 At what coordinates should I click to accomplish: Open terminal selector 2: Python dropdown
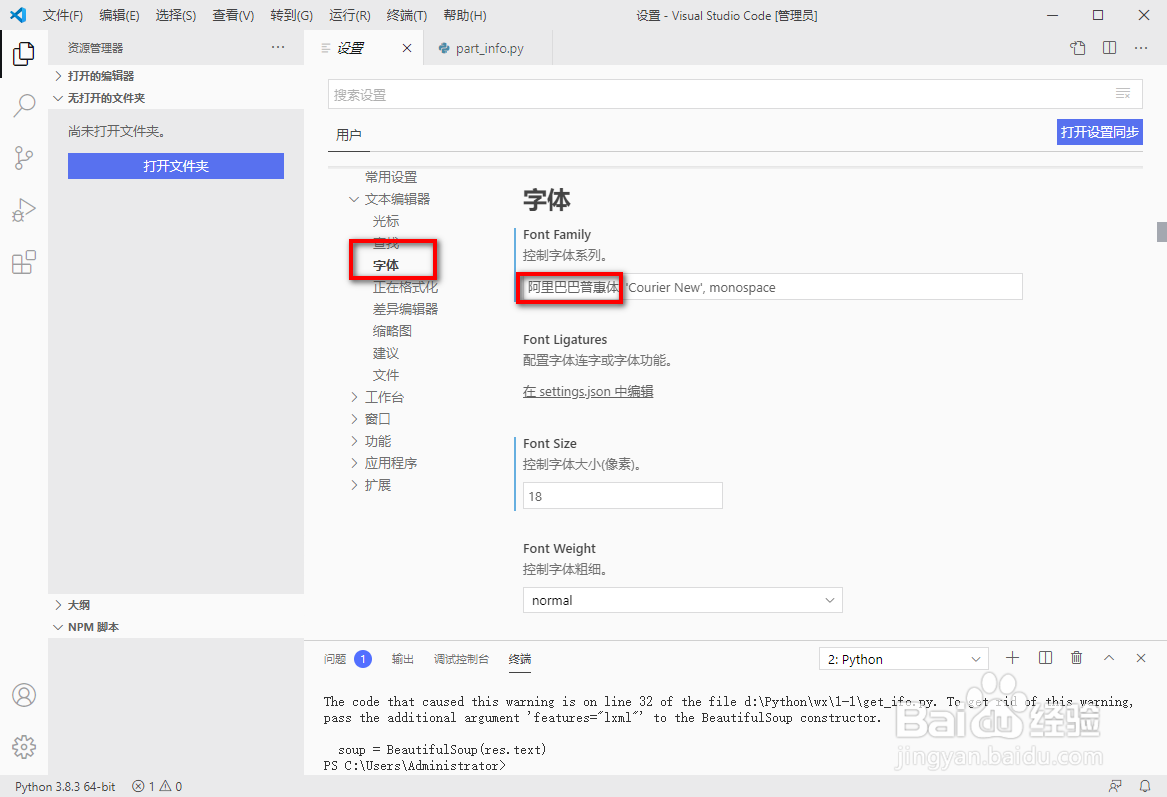[x=904, y=659]
